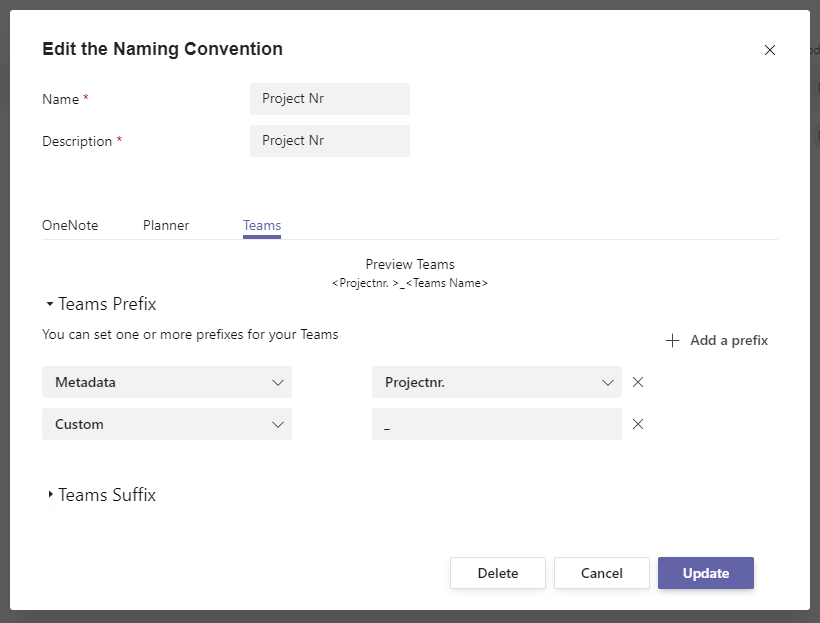Remove the Metadata Projectnr. prefix row
The height and width of the screenshot is (623, 820).
point(637,382)
